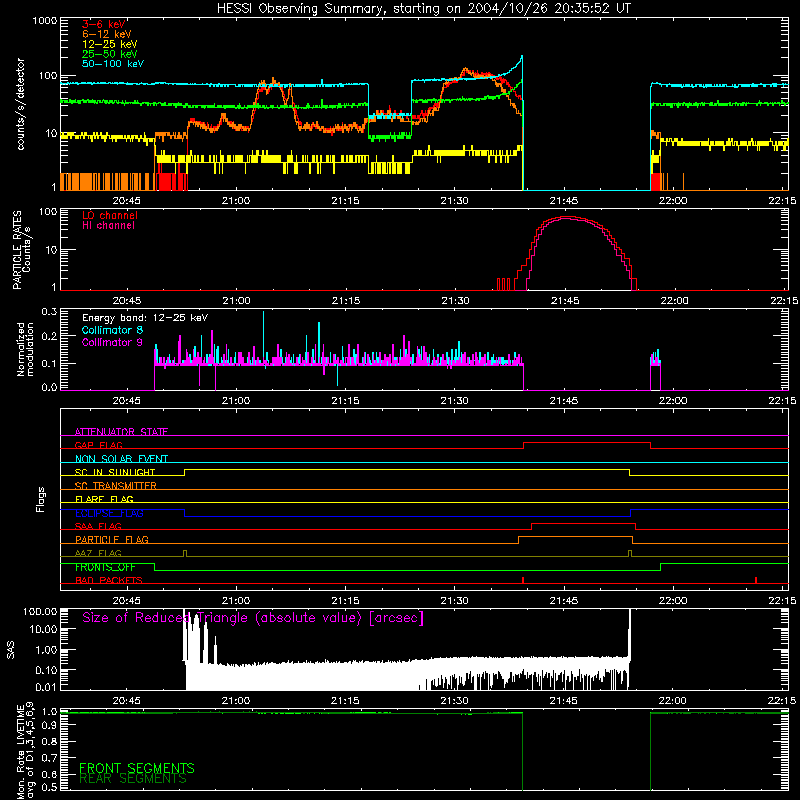Click the 'Flags' vertical axis label
The height and width of the screenshot is (800, 800).
pyautogui.click(x=41, y=499)
